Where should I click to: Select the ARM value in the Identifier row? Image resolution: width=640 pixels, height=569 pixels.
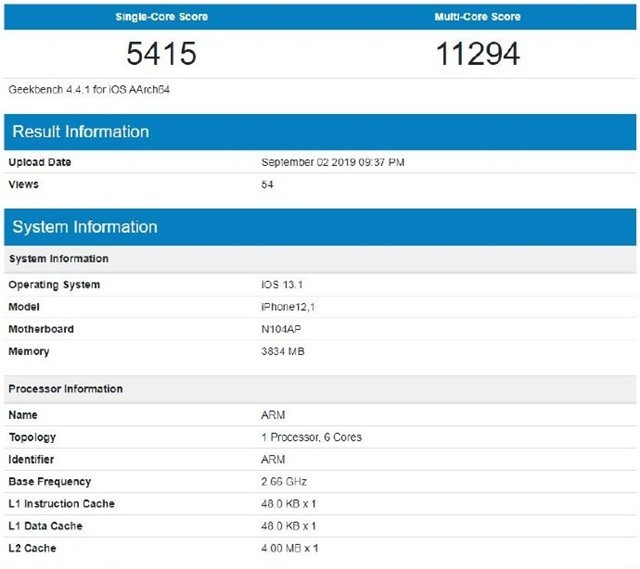(x=273, y=460)
